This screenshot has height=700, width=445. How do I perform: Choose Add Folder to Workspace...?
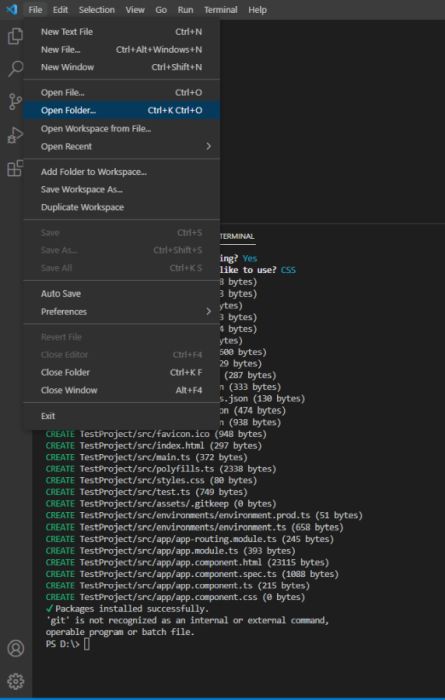coord(121,172)
